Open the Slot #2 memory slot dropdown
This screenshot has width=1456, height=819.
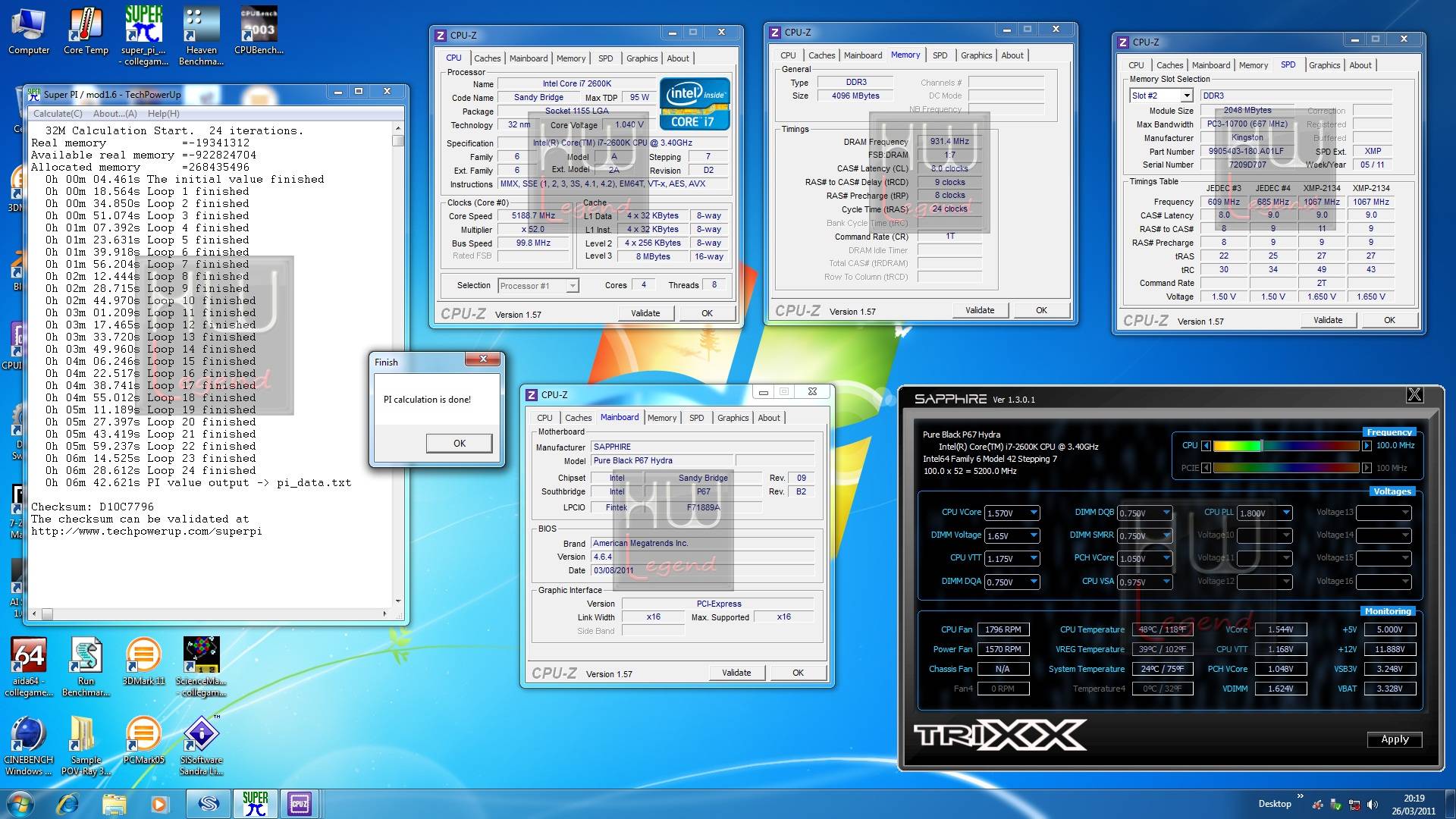point(1187,96)
